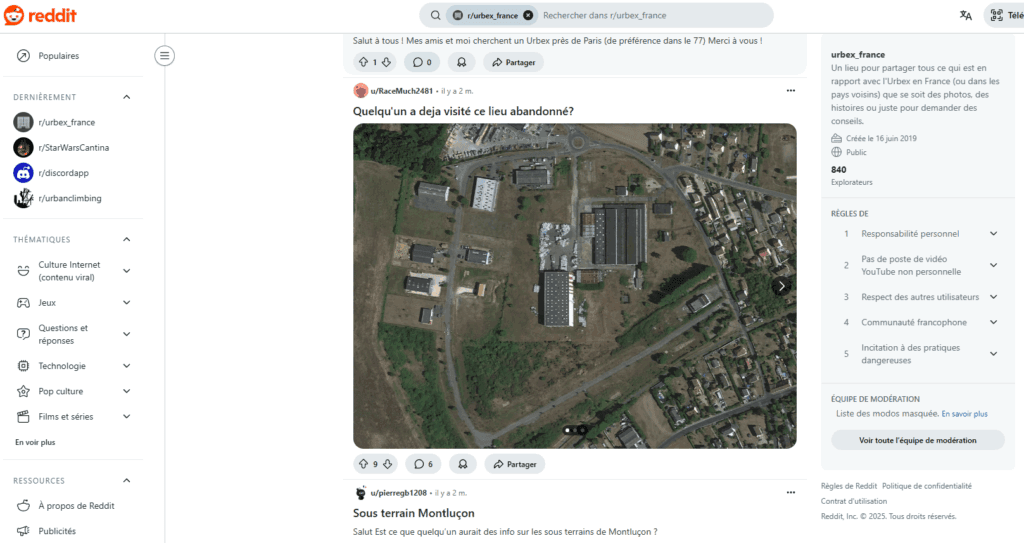Show next image in the aerial photo gallery
The width and height of the screenshot is (1024, 543).
781,286
